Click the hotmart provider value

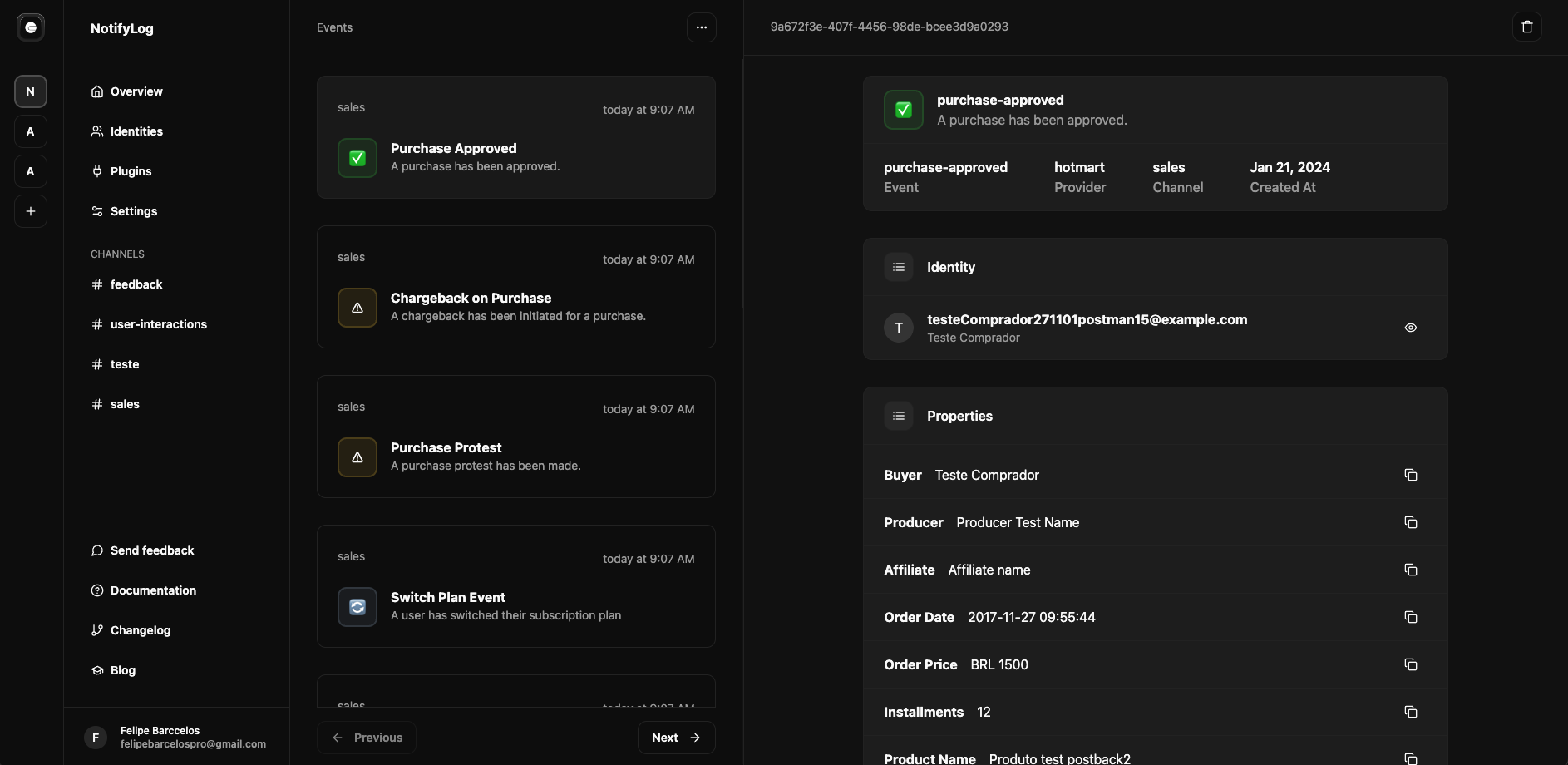pos(1079,167)
